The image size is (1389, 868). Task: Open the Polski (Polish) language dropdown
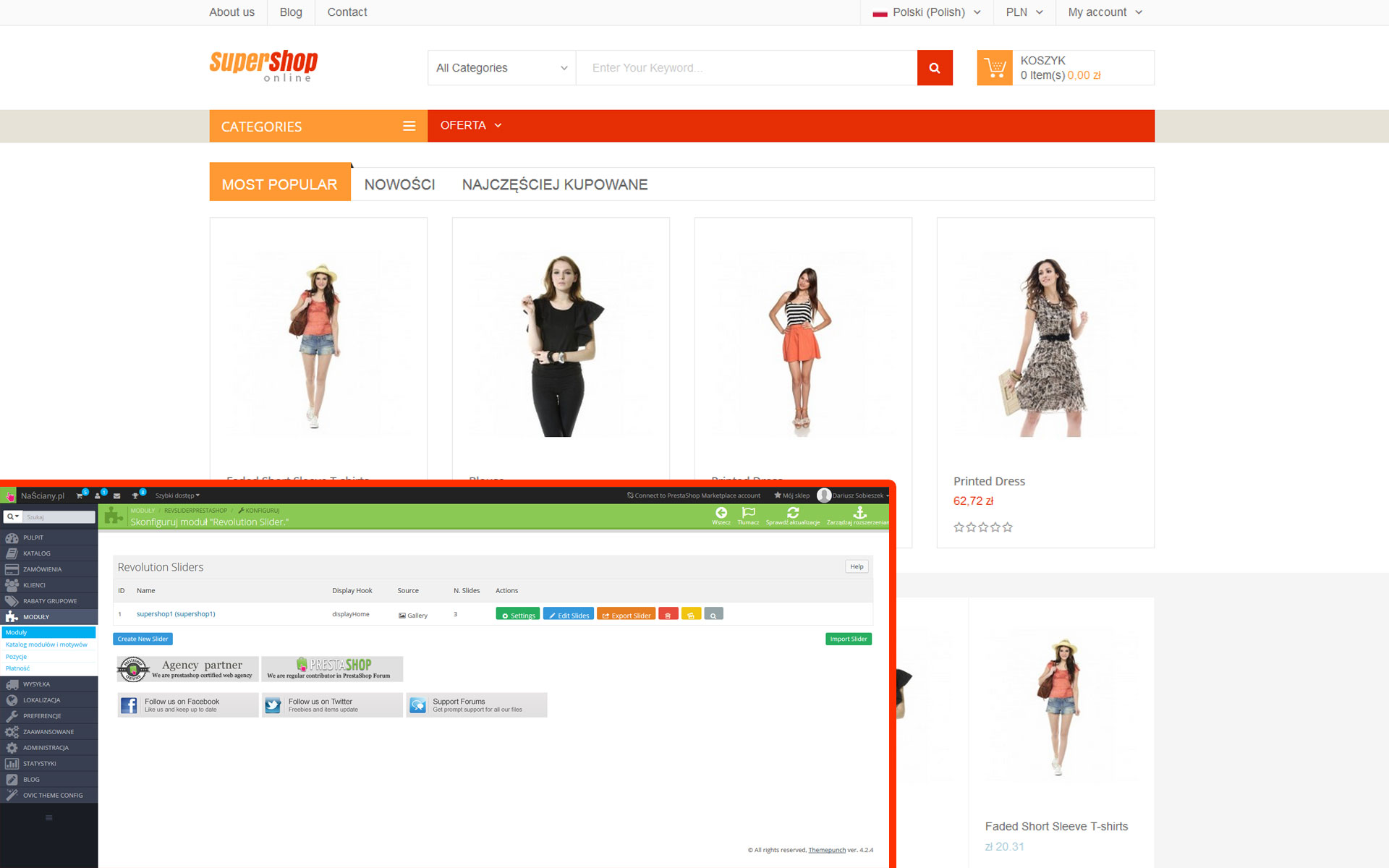926,12
